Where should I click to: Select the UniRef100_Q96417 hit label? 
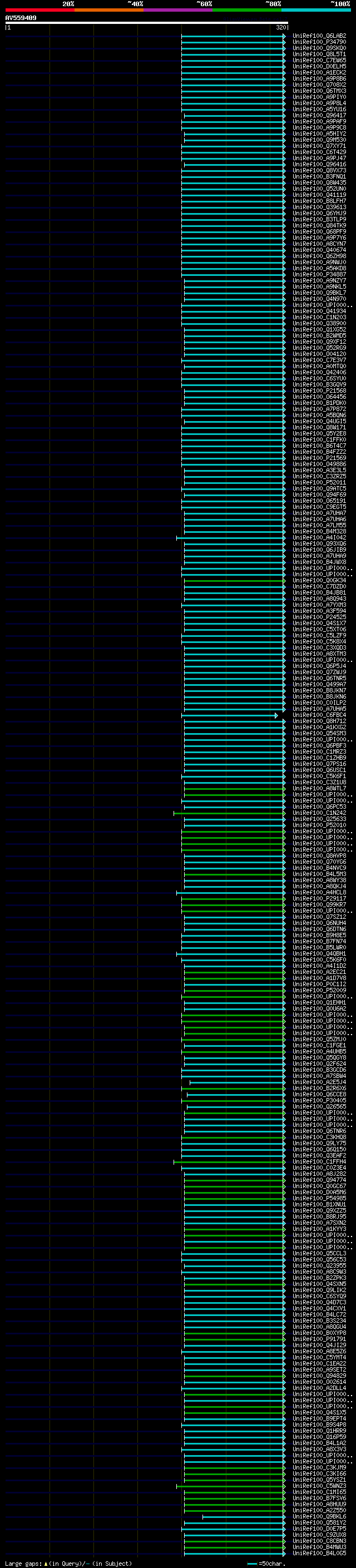pos(319,116)
